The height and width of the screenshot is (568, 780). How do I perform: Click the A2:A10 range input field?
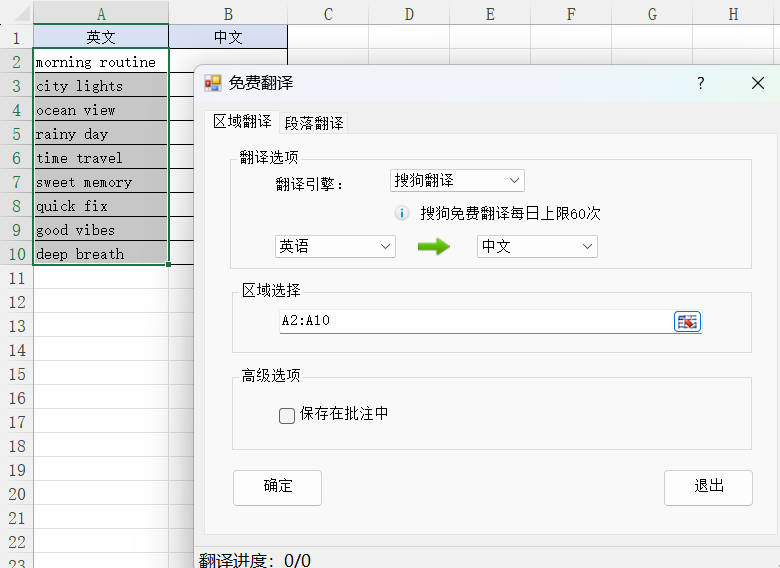475,321
